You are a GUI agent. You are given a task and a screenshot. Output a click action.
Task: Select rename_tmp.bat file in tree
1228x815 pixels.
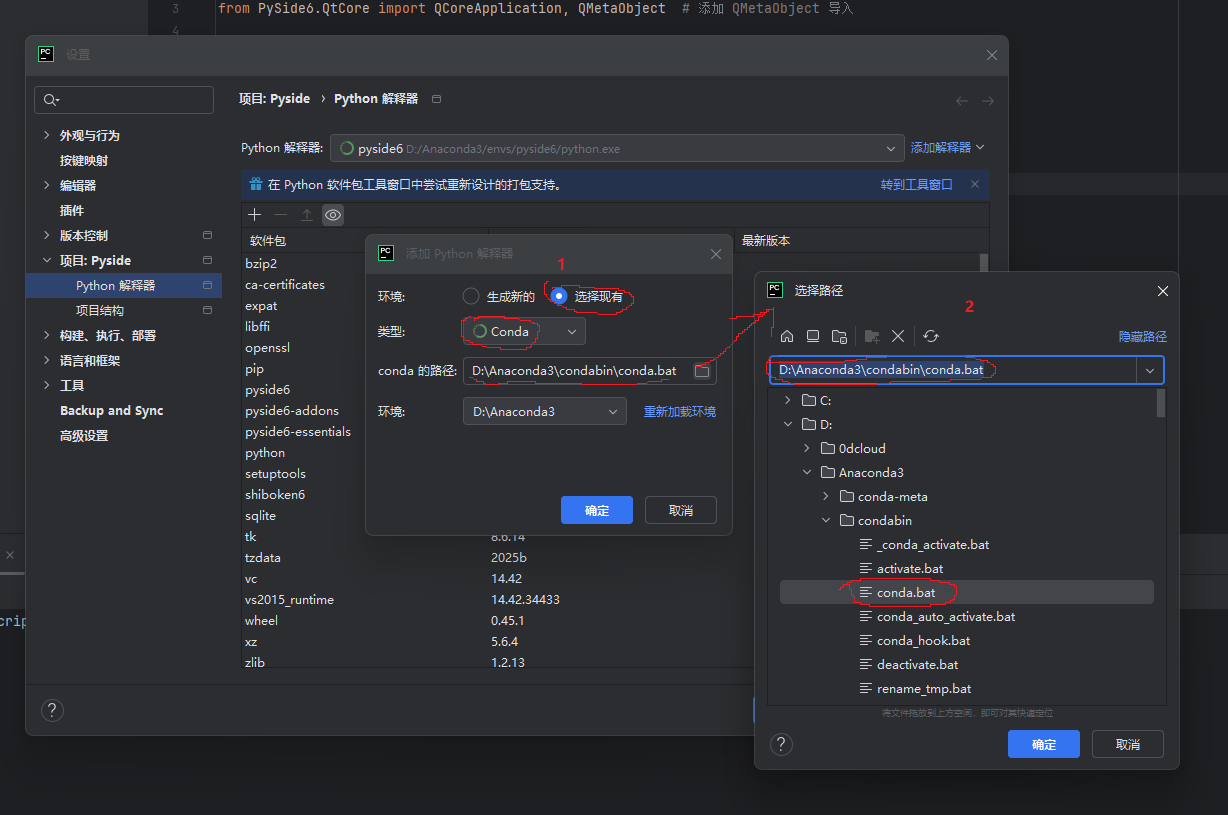pyautogui.click(x=924, y=688)
